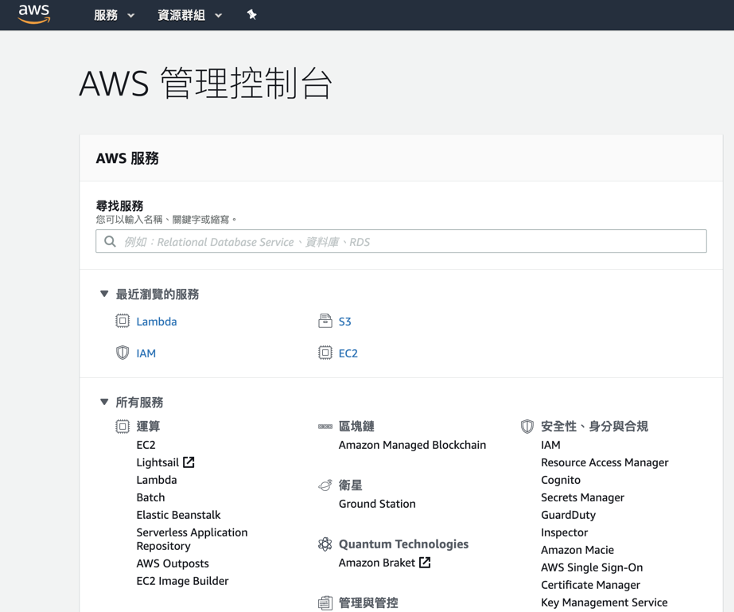This screenshot has height=612, width=734.
Task: Click the Quantum Technologies heading
Action: point(404,544)
